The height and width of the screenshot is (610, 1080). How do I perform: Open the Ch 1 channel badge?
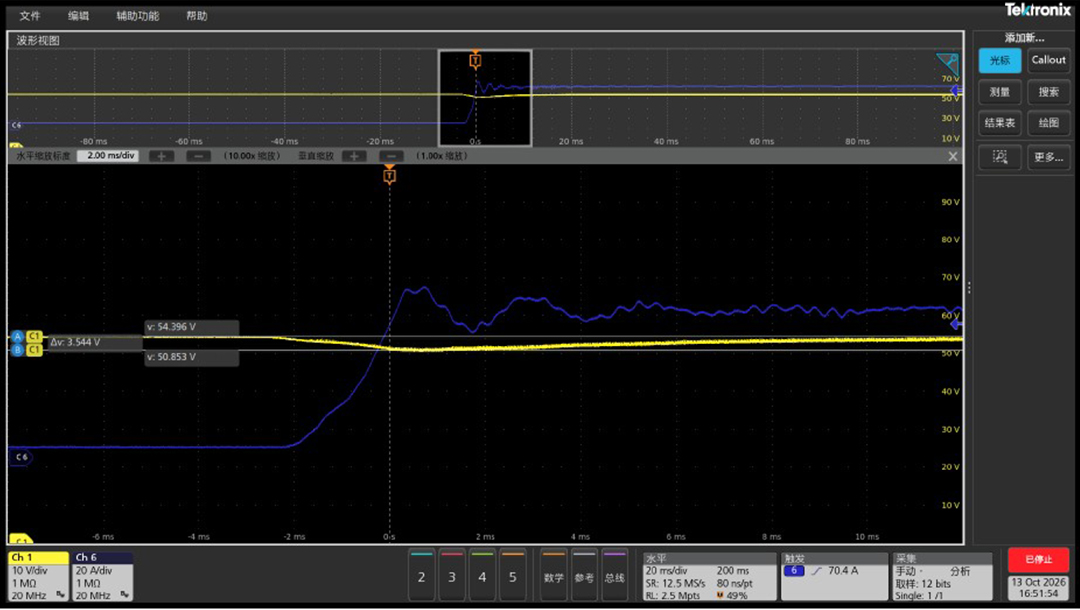pos(39,576)
